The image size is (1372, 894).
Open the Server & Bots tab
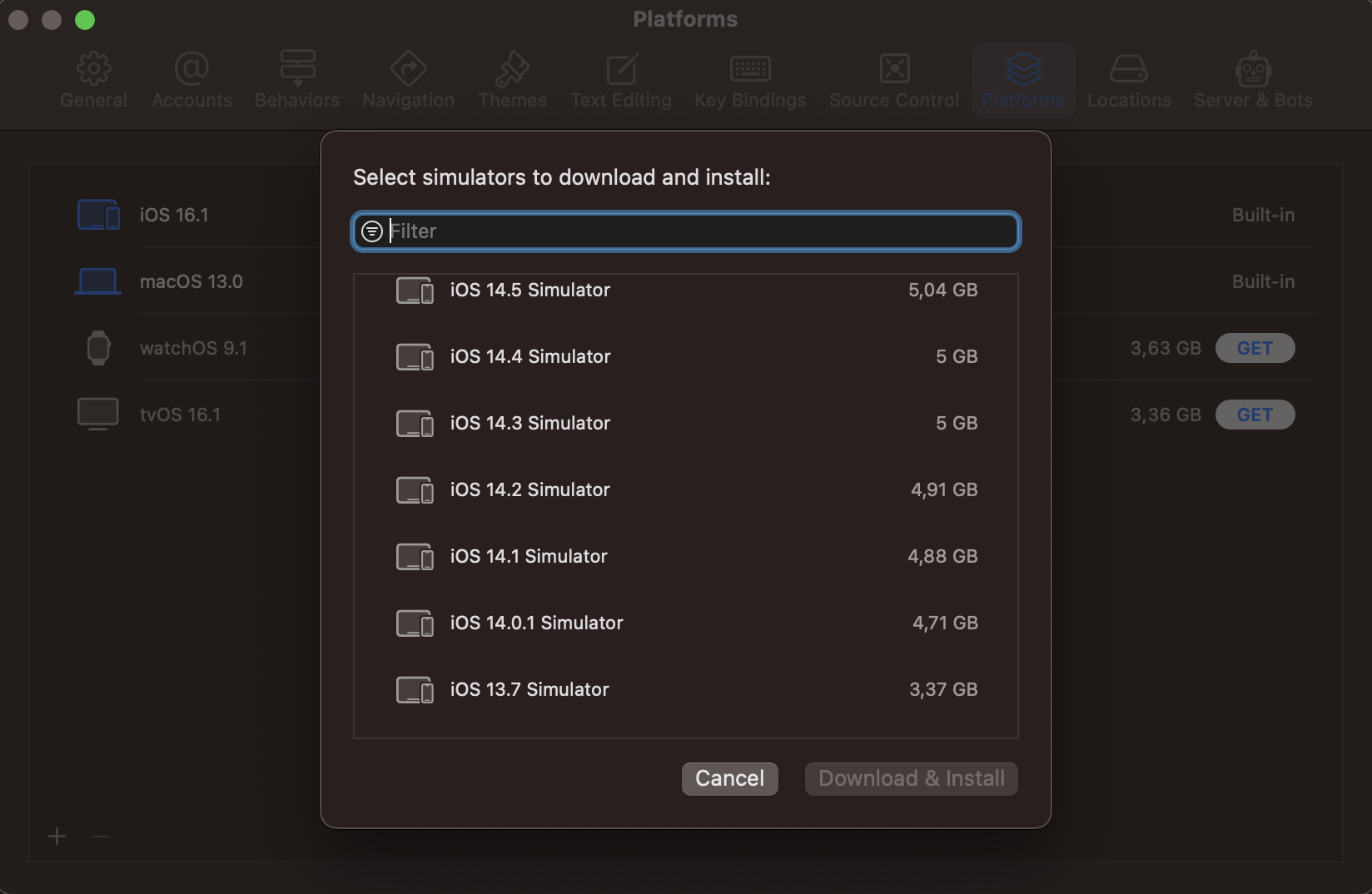tap(1253, 81)
